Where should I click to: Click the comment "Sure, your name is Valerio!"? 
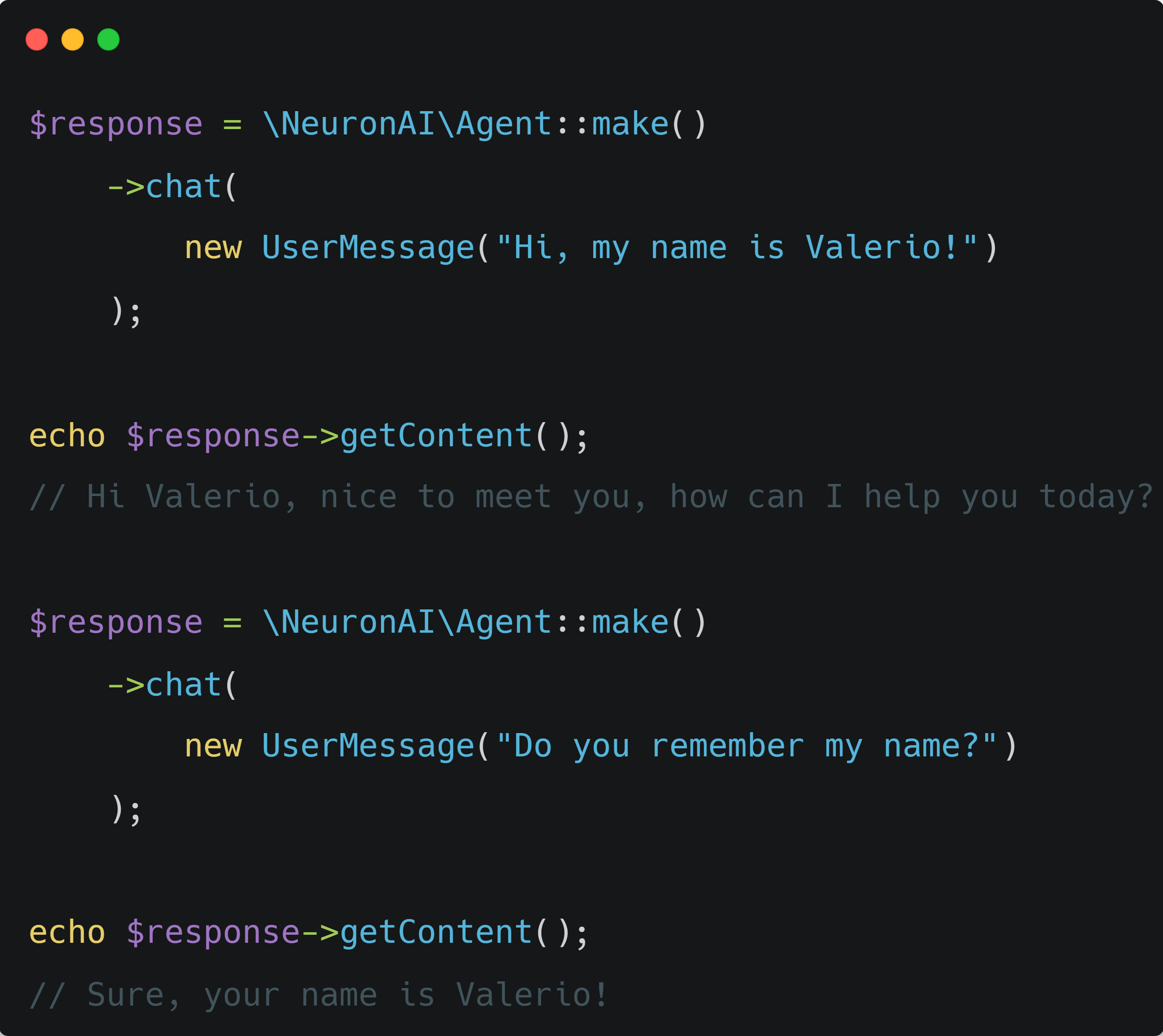[319, 995]
